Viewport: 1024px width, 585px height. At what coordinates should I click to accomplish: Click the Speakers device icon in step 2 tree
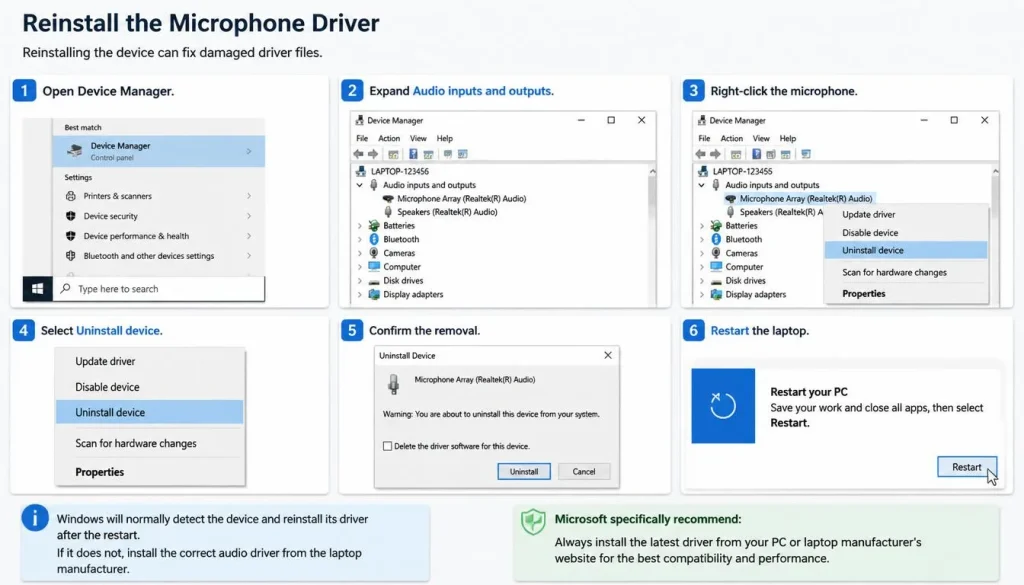point(388,212)
